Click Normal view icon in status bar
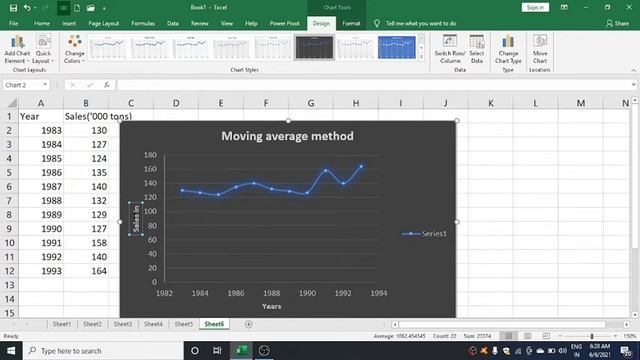 point(508,336)
